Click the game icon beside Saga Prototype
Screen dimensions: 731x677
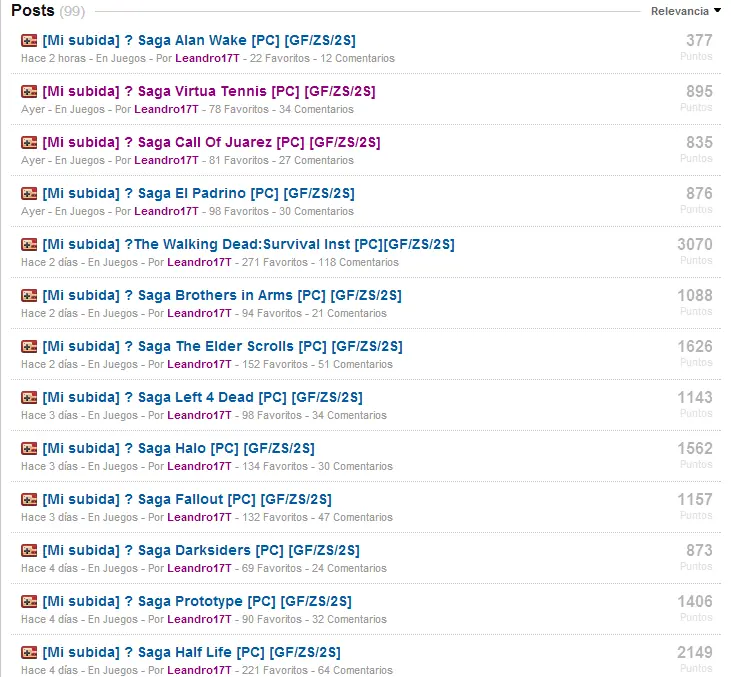tap(29, 601)
